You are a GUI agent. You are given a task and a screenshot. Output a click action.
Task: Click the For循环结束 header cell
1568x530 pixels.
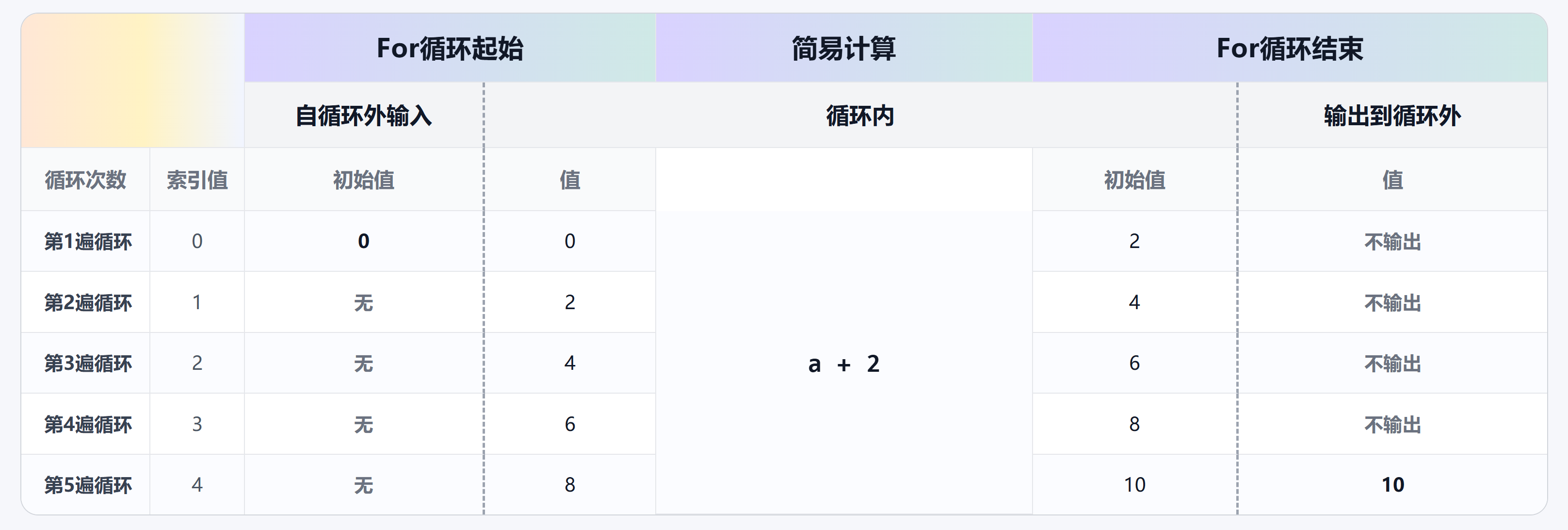(x=1289, y=49)
